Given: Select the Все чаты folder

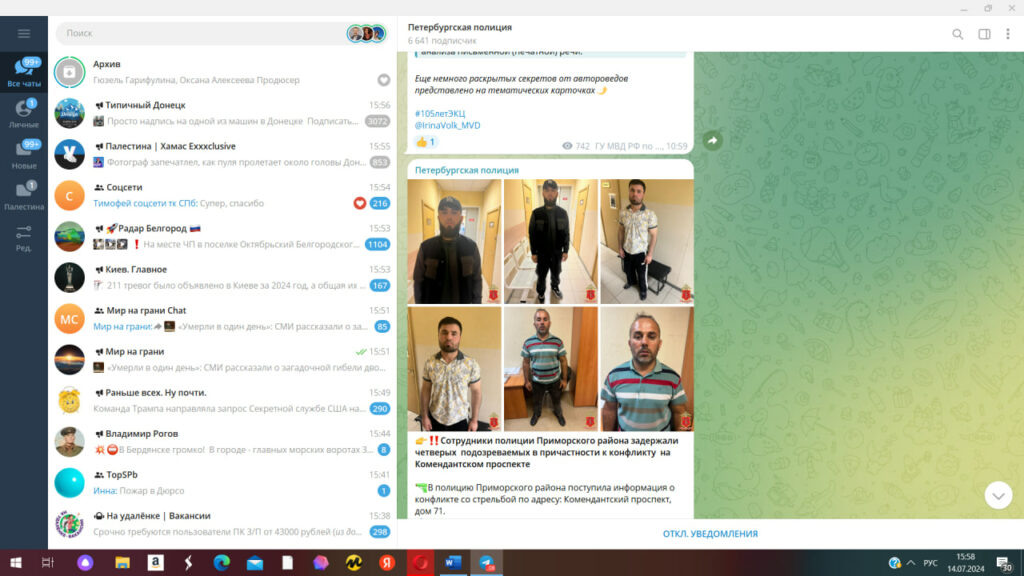Looking at the screenshot, I should tap(24, 72).
